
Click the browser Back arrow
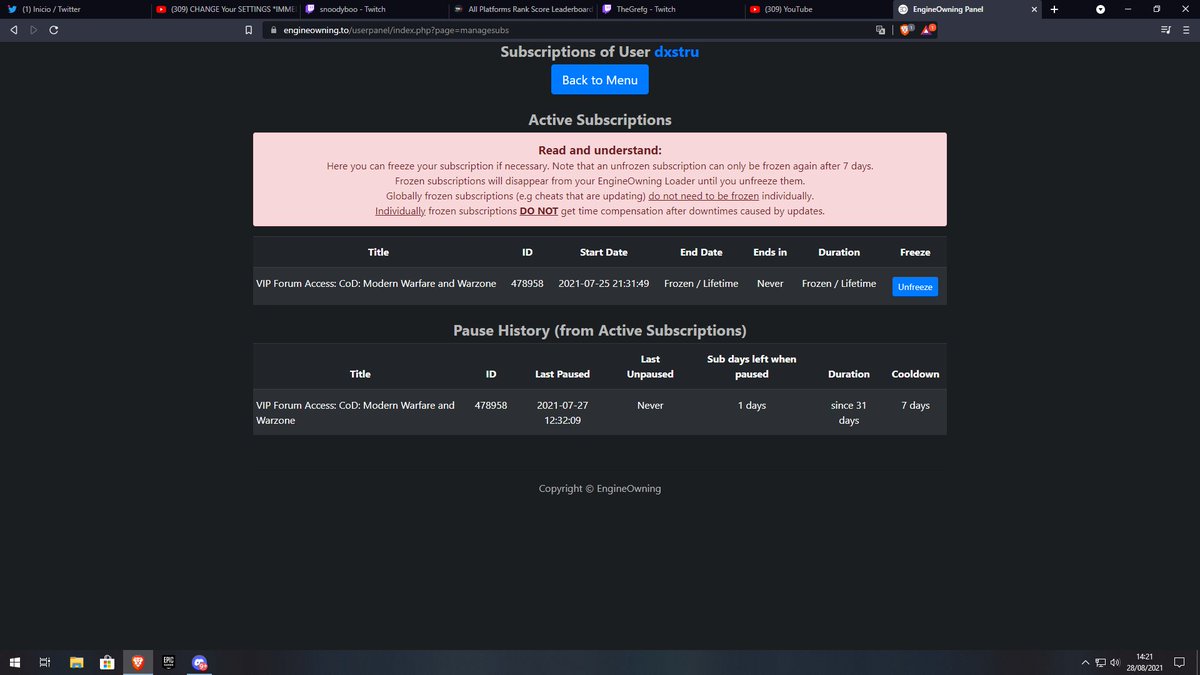pos(14,30)
